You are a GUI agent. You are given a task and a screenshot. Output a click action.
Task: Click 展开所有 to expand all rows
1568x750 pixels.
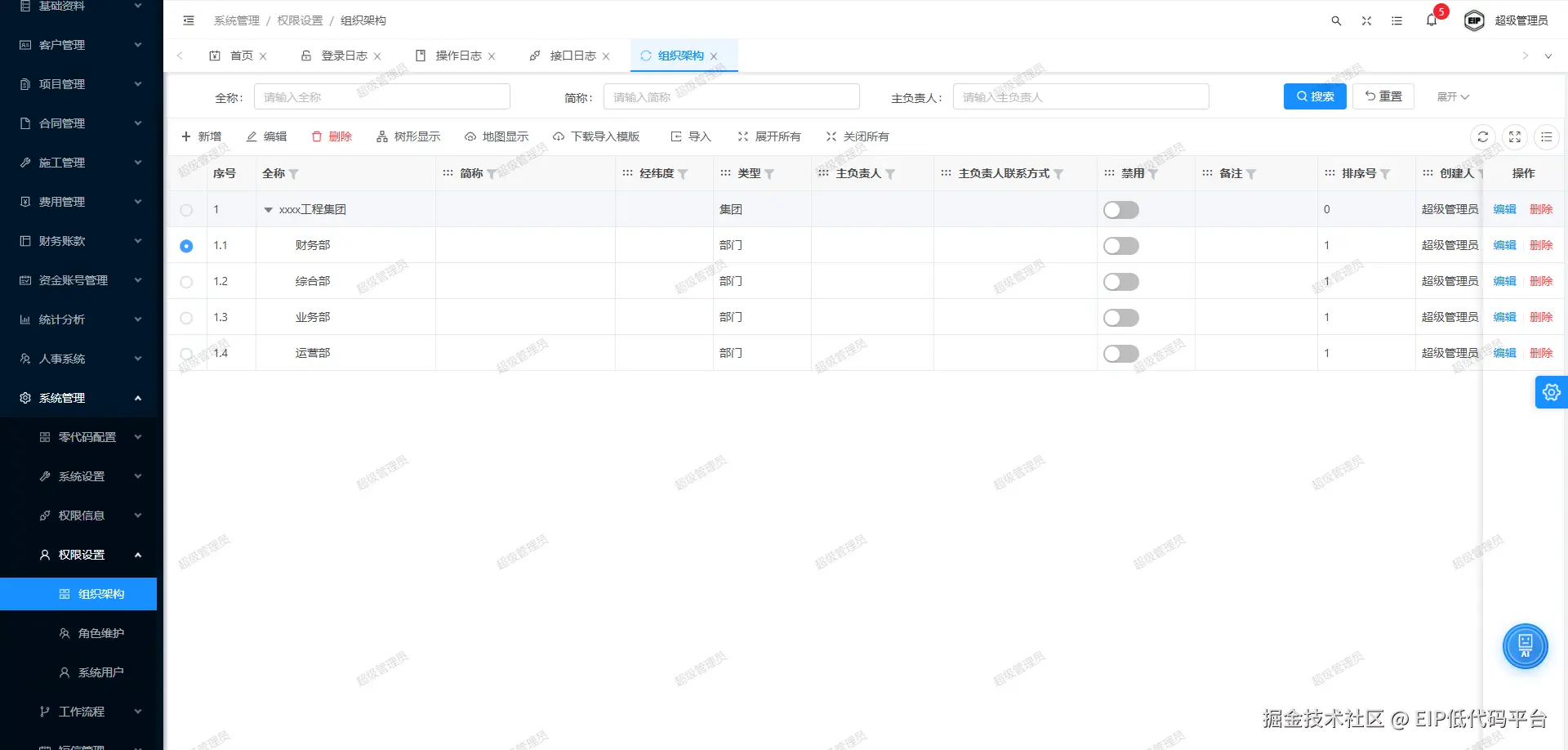pyautogui.click(x=769, y=136)
